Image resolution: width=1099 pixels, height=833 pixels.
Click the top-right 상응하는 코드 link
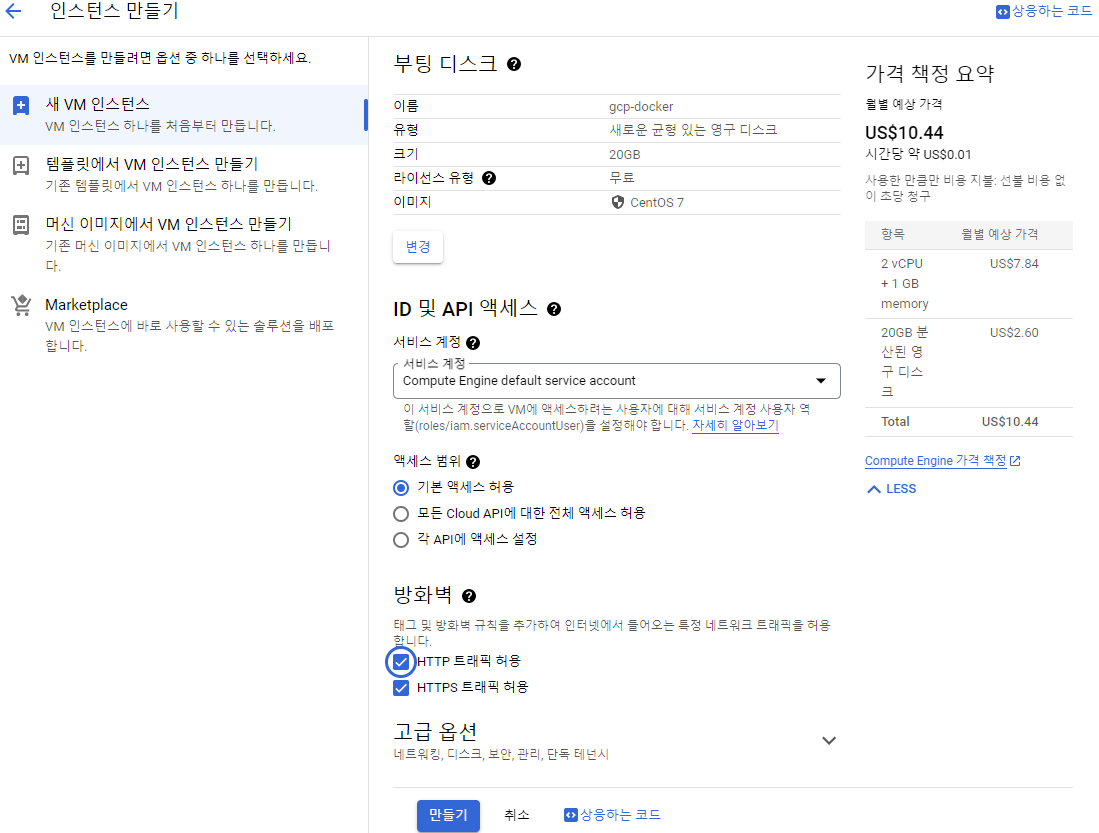pos(1044,11)
